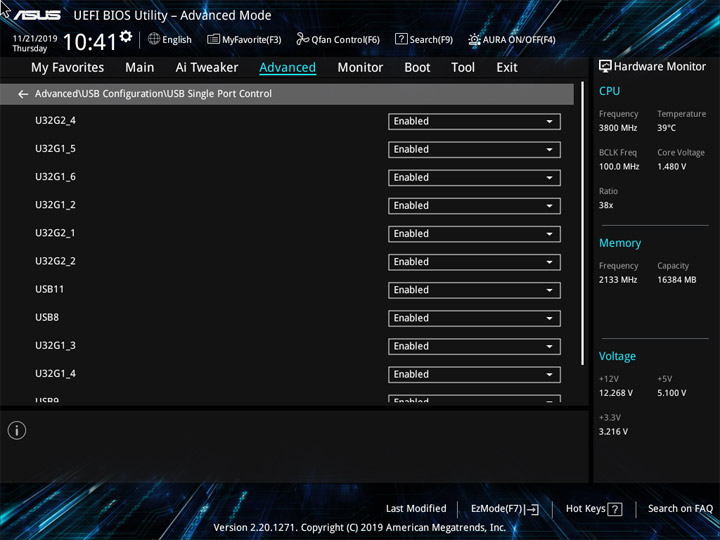Open the U32G2_4 Enabled dropdown
Screen dimensions: 720x540
[474, 121]
